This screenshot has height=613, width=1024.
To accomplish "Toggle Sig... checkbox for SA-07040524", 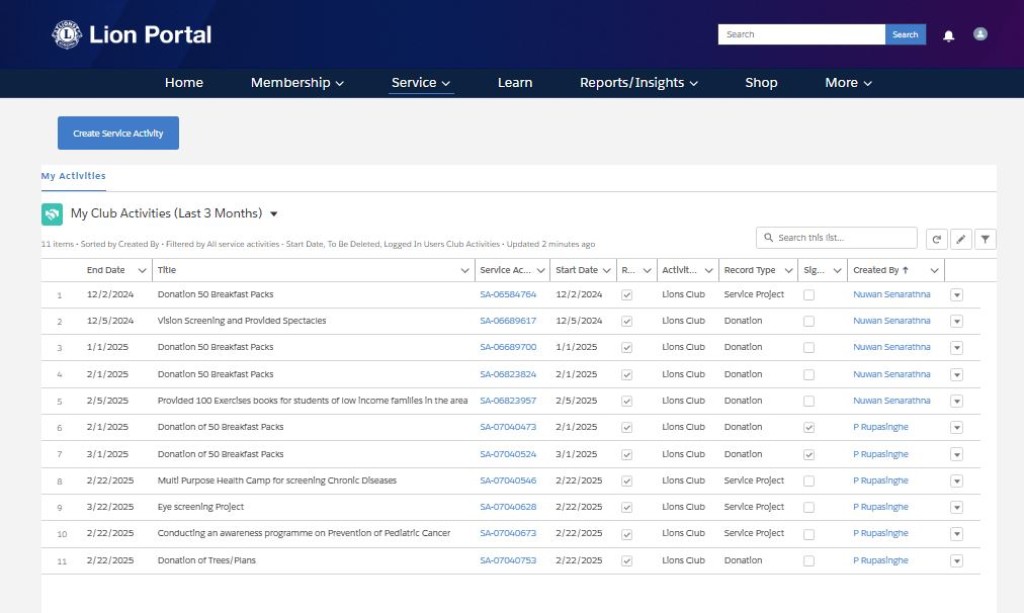I will point(809,454).
